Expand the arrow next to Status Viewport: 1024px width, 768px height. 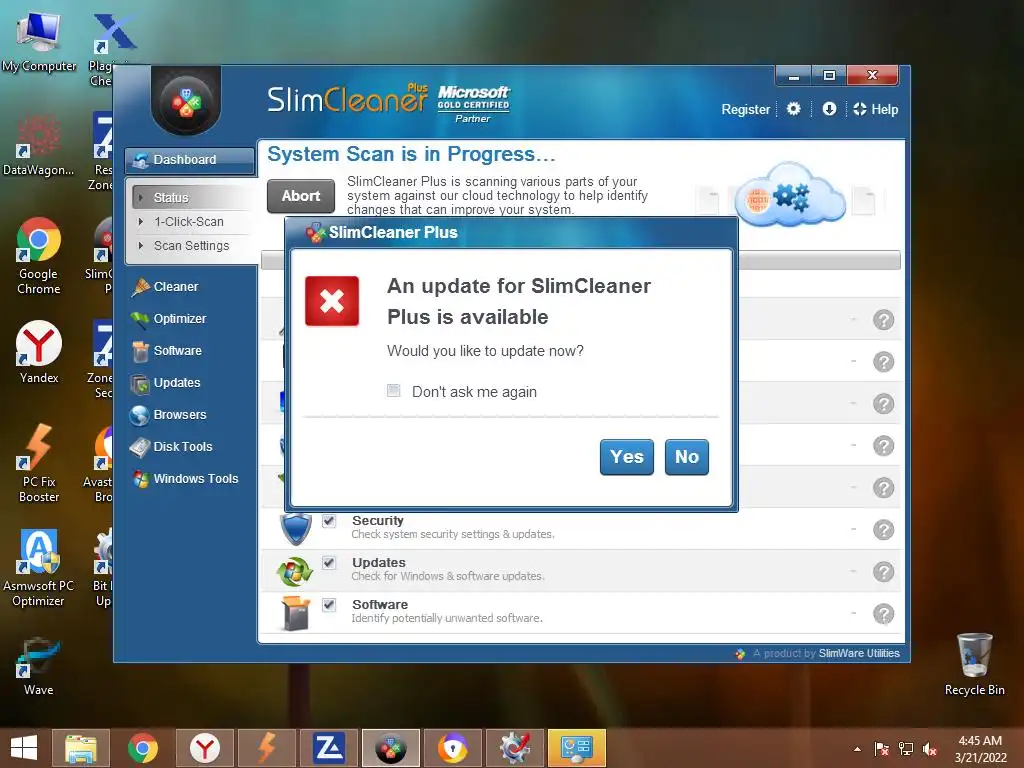140,197
